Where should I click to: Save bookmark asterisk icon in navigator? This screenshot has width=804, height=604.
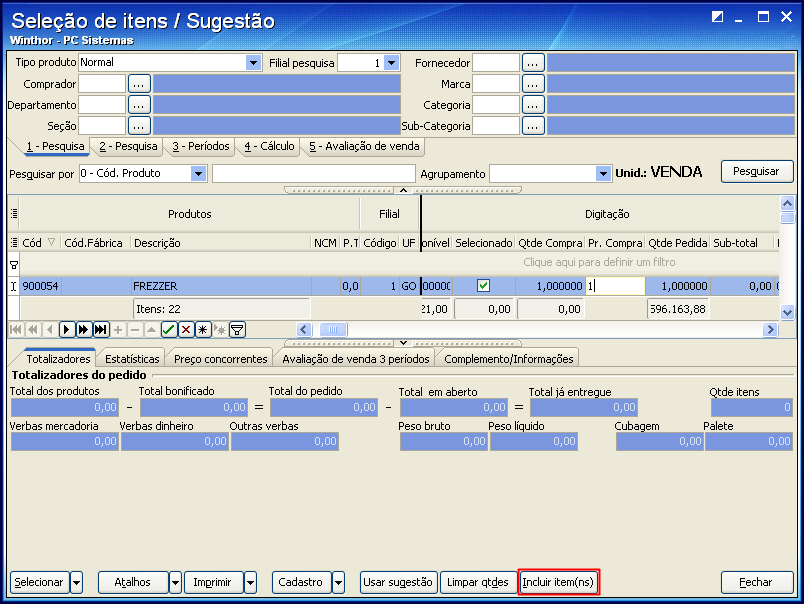click(x=203, y=330)
